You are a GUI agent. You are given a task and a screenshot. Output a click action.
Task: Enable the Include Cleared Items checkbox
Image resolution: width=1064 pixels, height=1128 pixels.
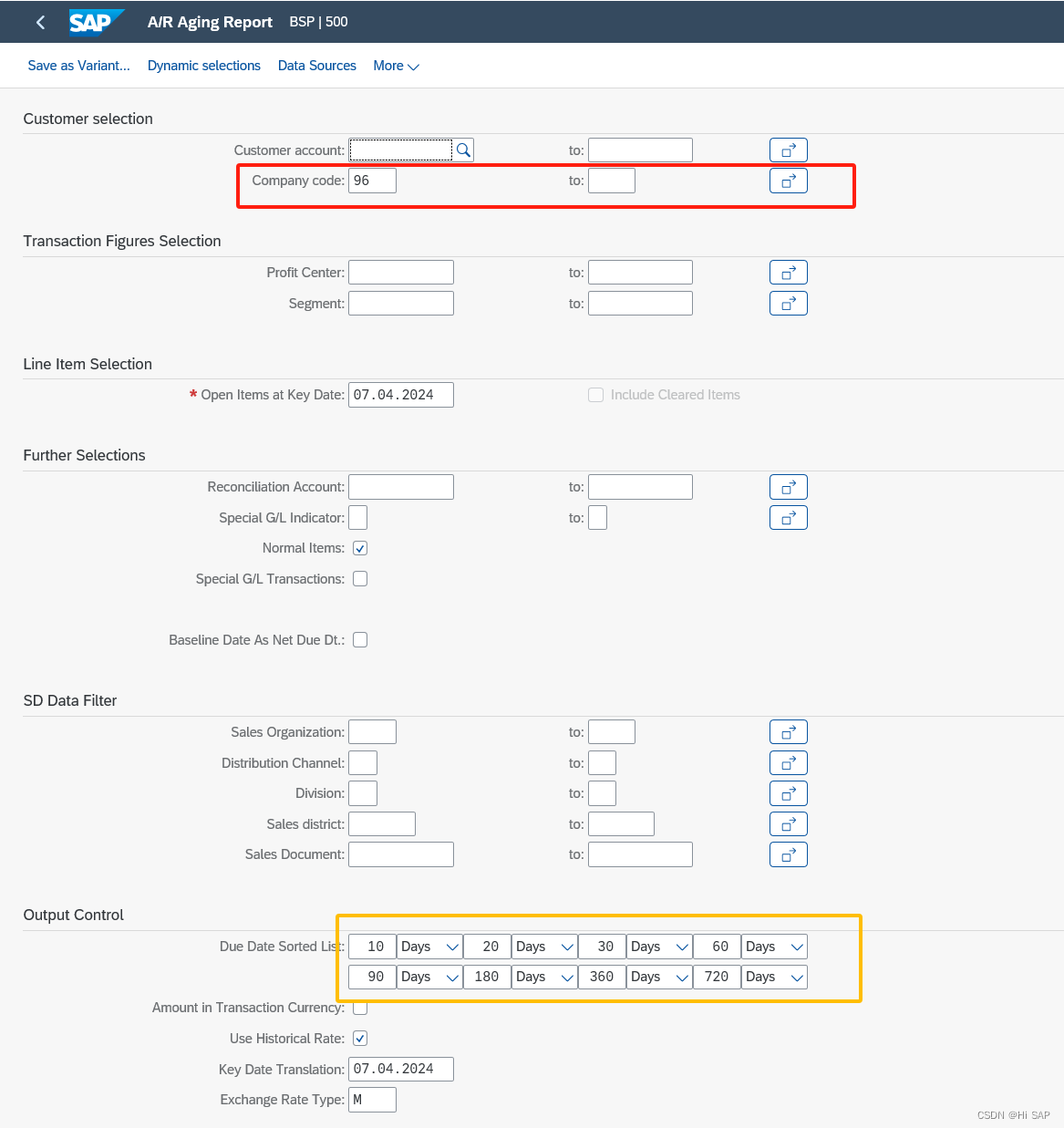pos(595,395)
